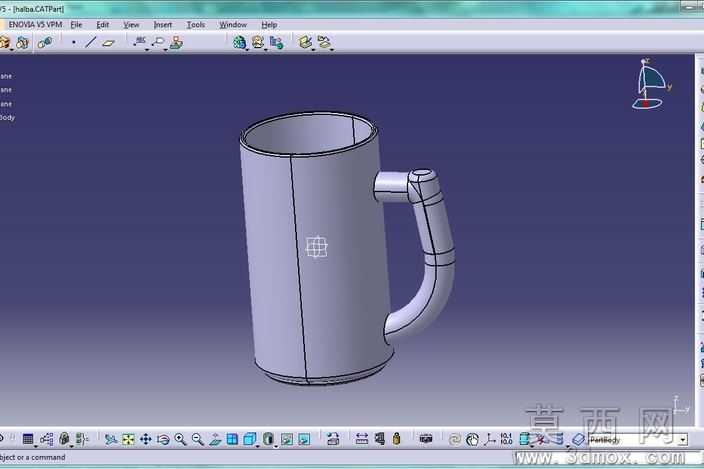Click the text with leader annotation icon

[140, 42]
